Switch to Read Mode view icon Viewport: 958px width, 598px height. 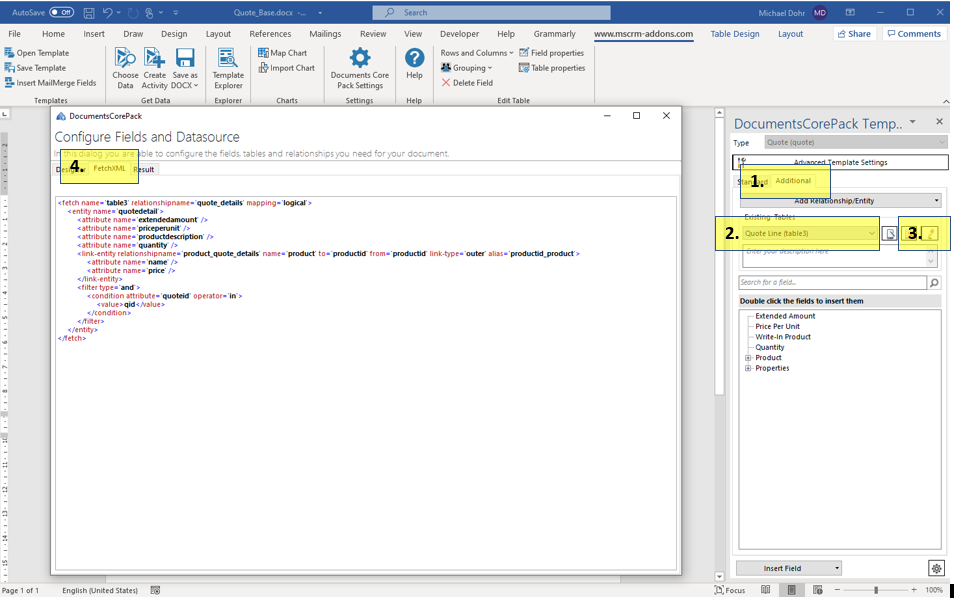[766, 590]
